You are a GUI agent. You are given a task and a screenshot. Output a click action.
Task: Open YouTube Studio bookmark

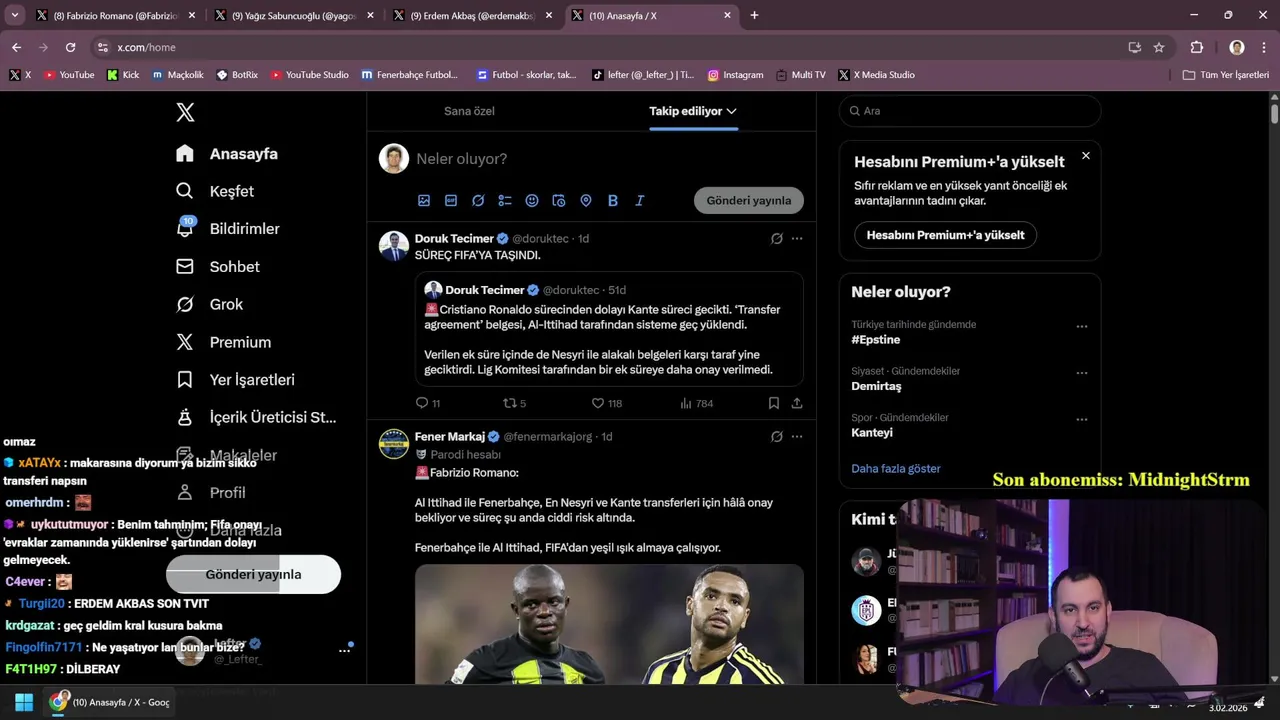point(309,75)
